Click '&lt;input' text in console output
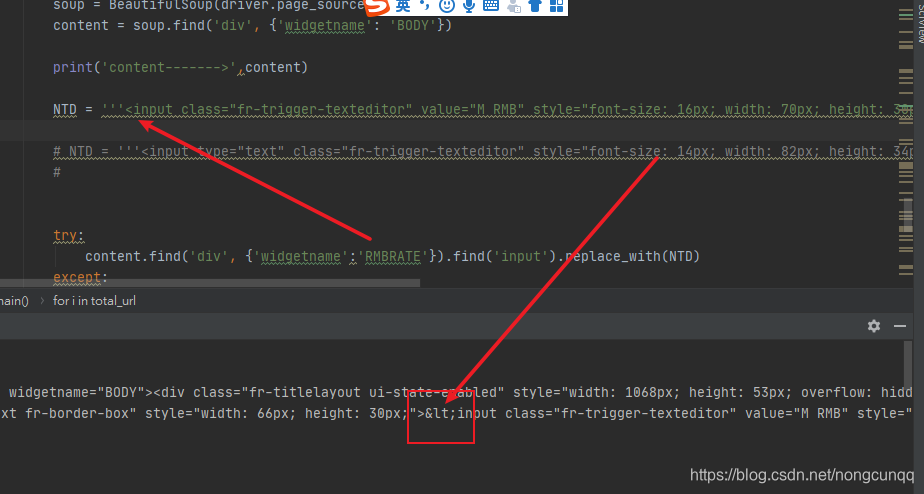 click(461, 413)
